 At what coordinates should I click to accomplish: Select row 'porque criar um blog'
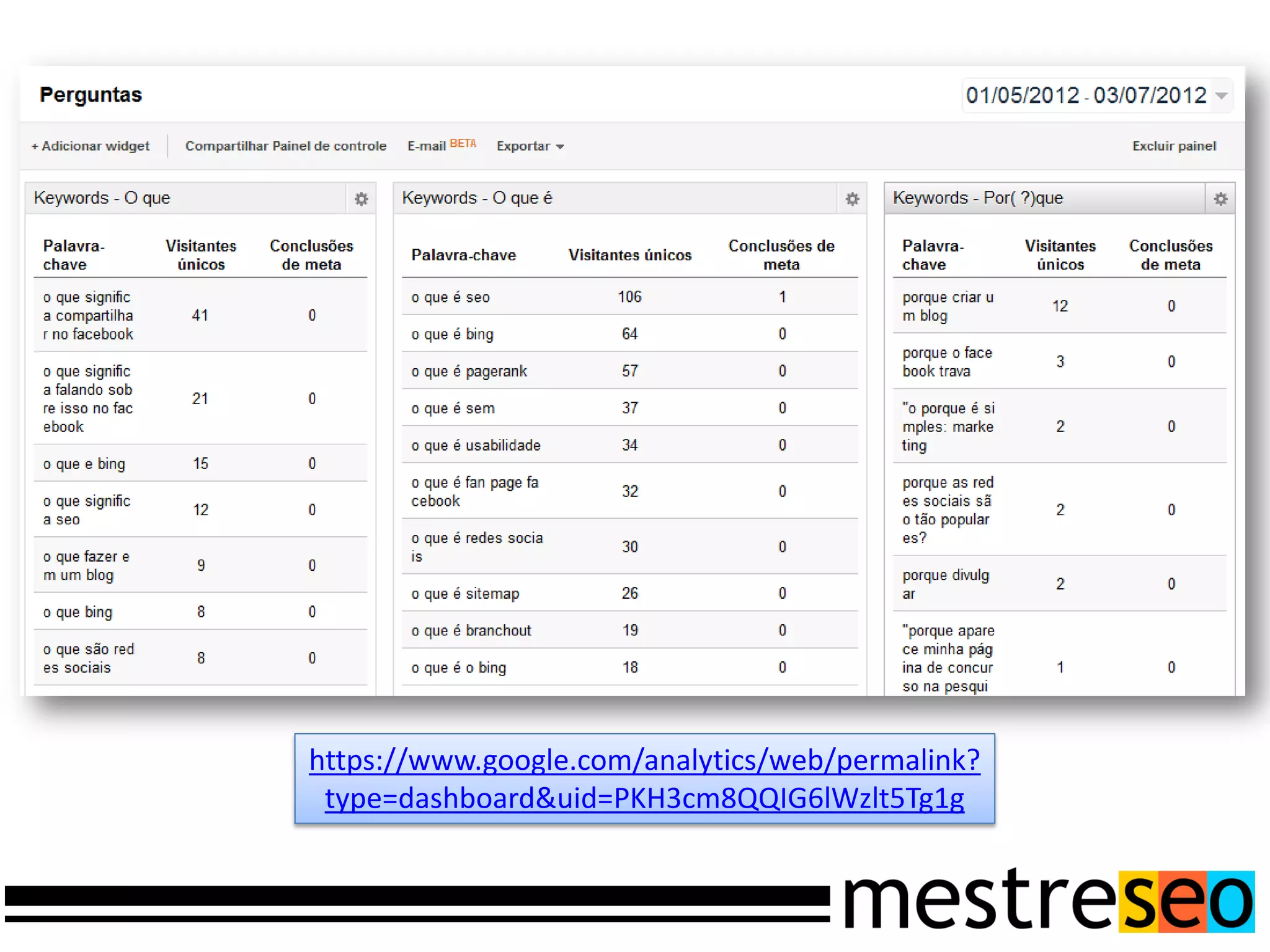(x=1060, y=306)
